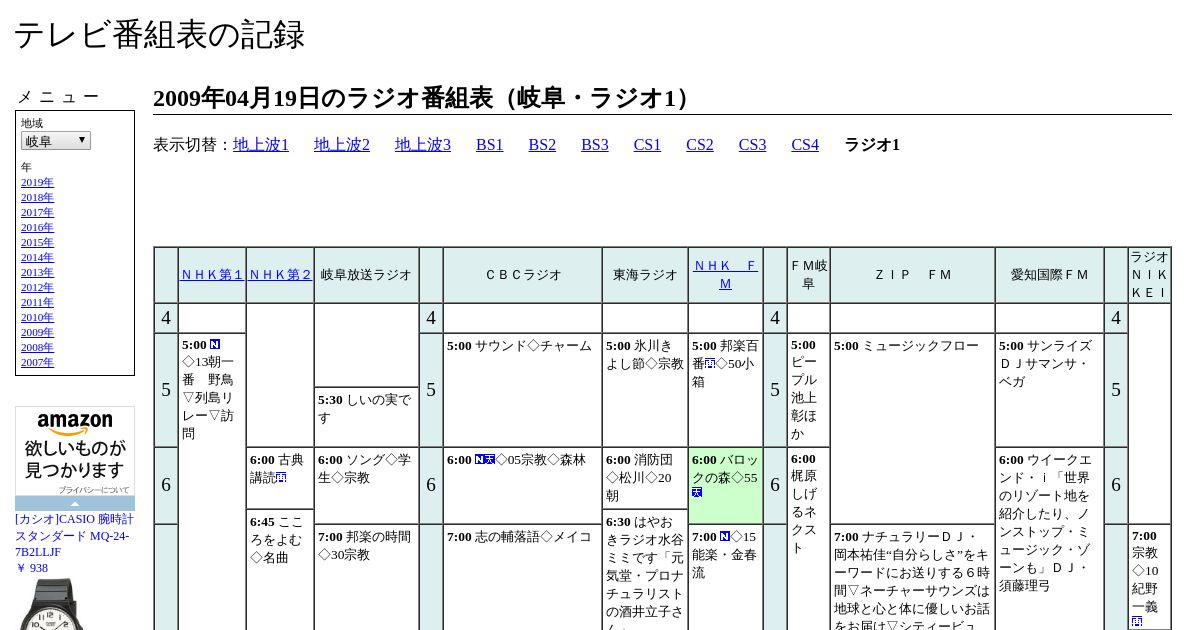Open the 2014年 year link
The height and width of the screenshot is (630, 1200).
tap(37, 257)
